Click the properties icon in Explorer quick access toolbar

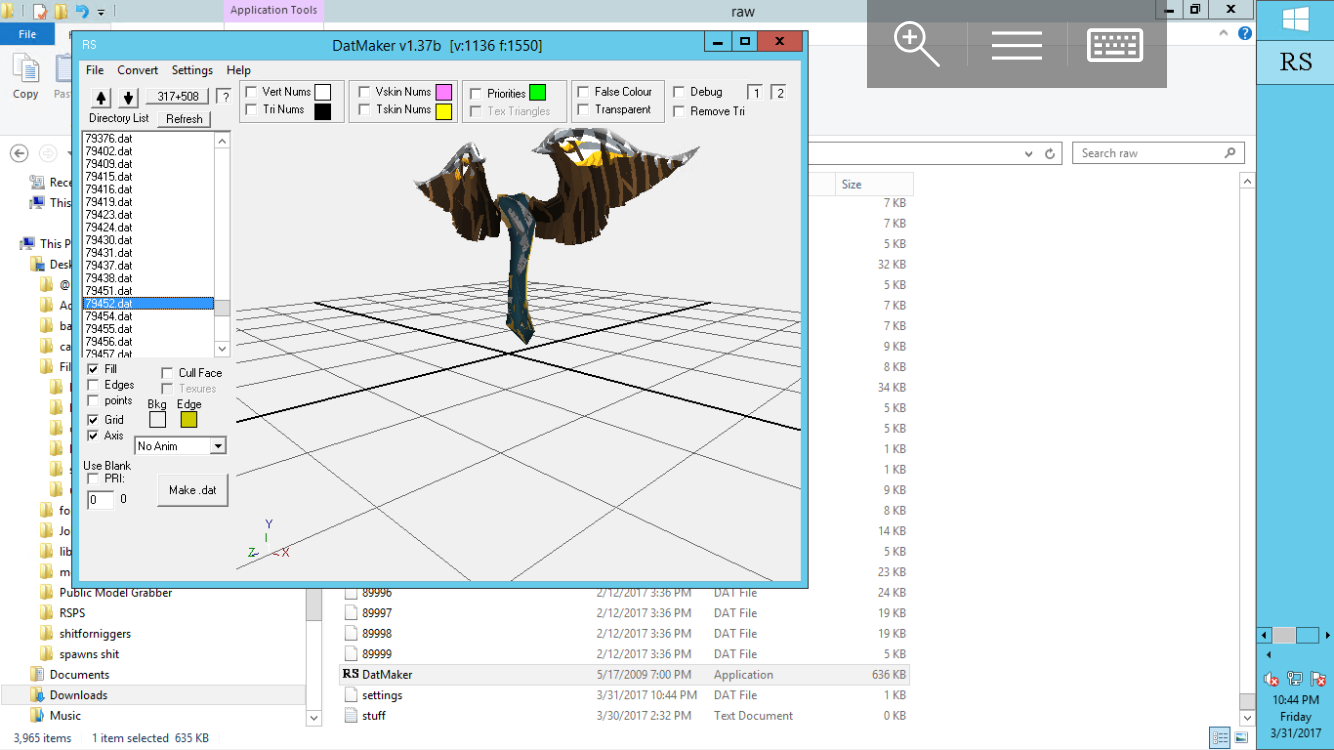click(40, 12)
